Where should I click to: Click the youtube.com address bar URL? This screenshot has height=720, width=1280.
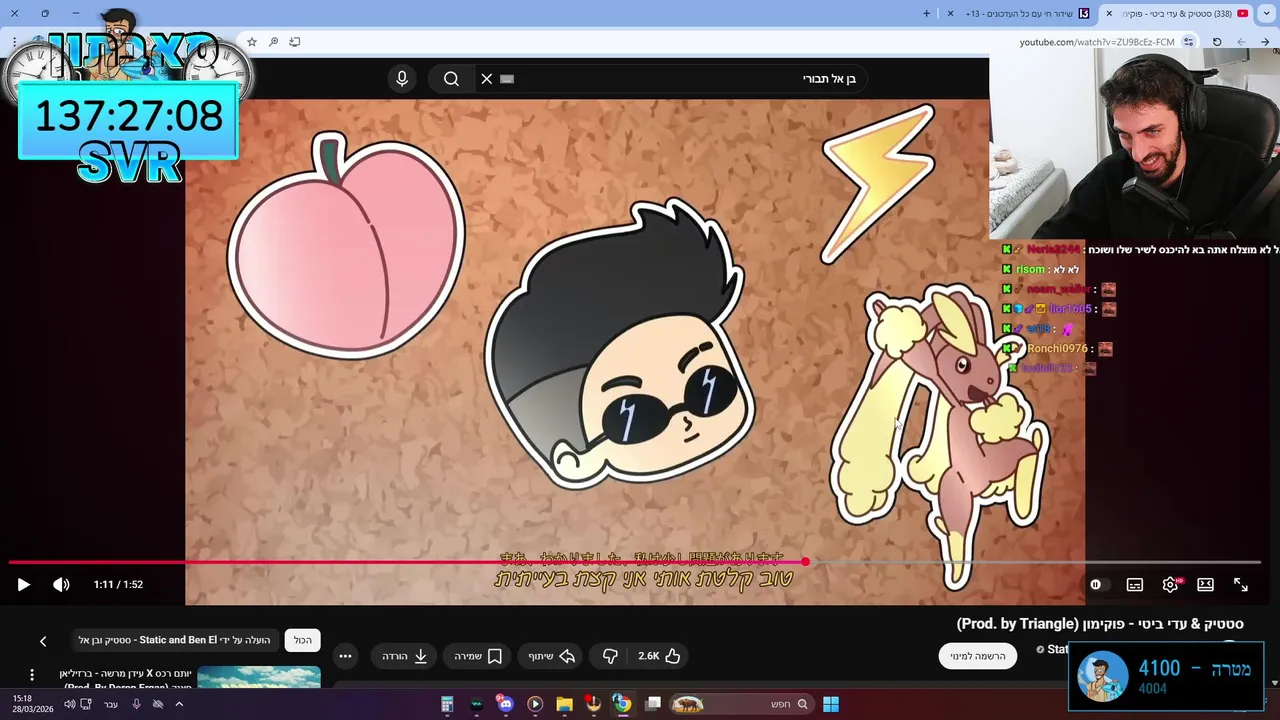point(1097,42)
